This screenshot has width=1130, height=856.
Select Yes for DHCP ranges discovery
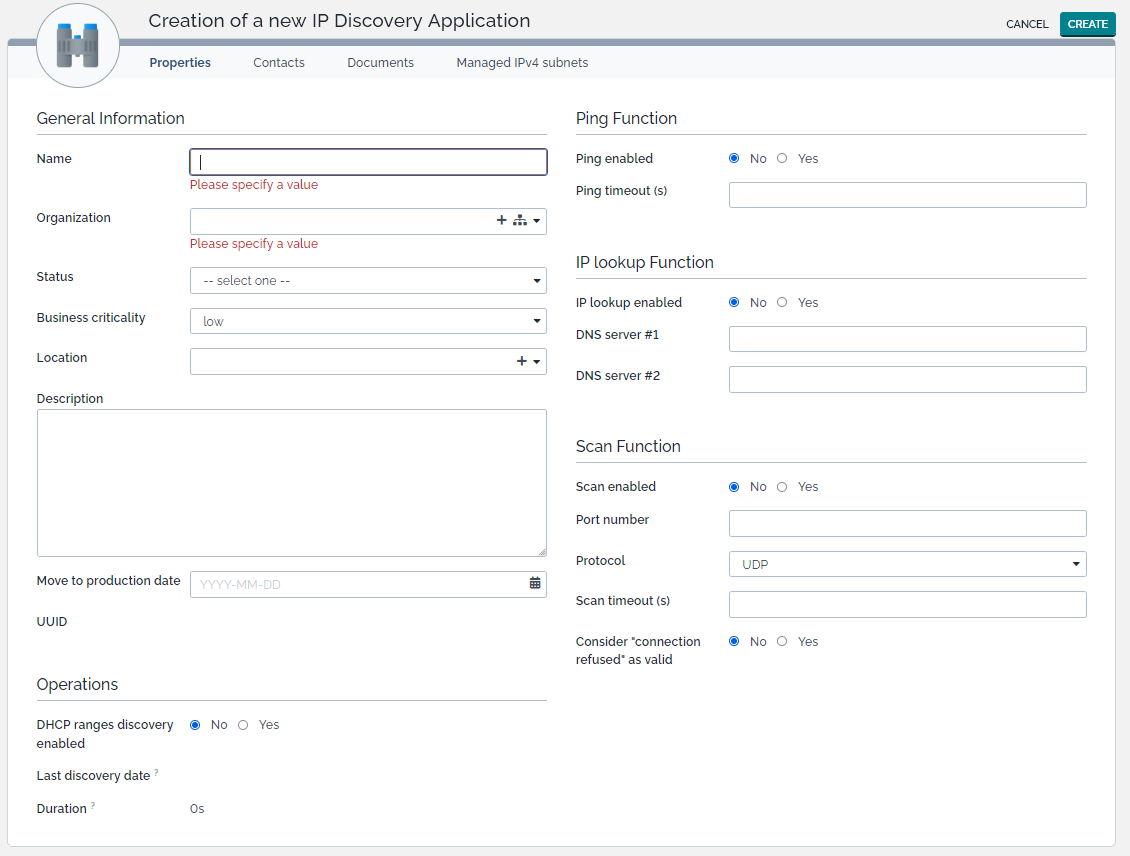[x=243, y=725]
